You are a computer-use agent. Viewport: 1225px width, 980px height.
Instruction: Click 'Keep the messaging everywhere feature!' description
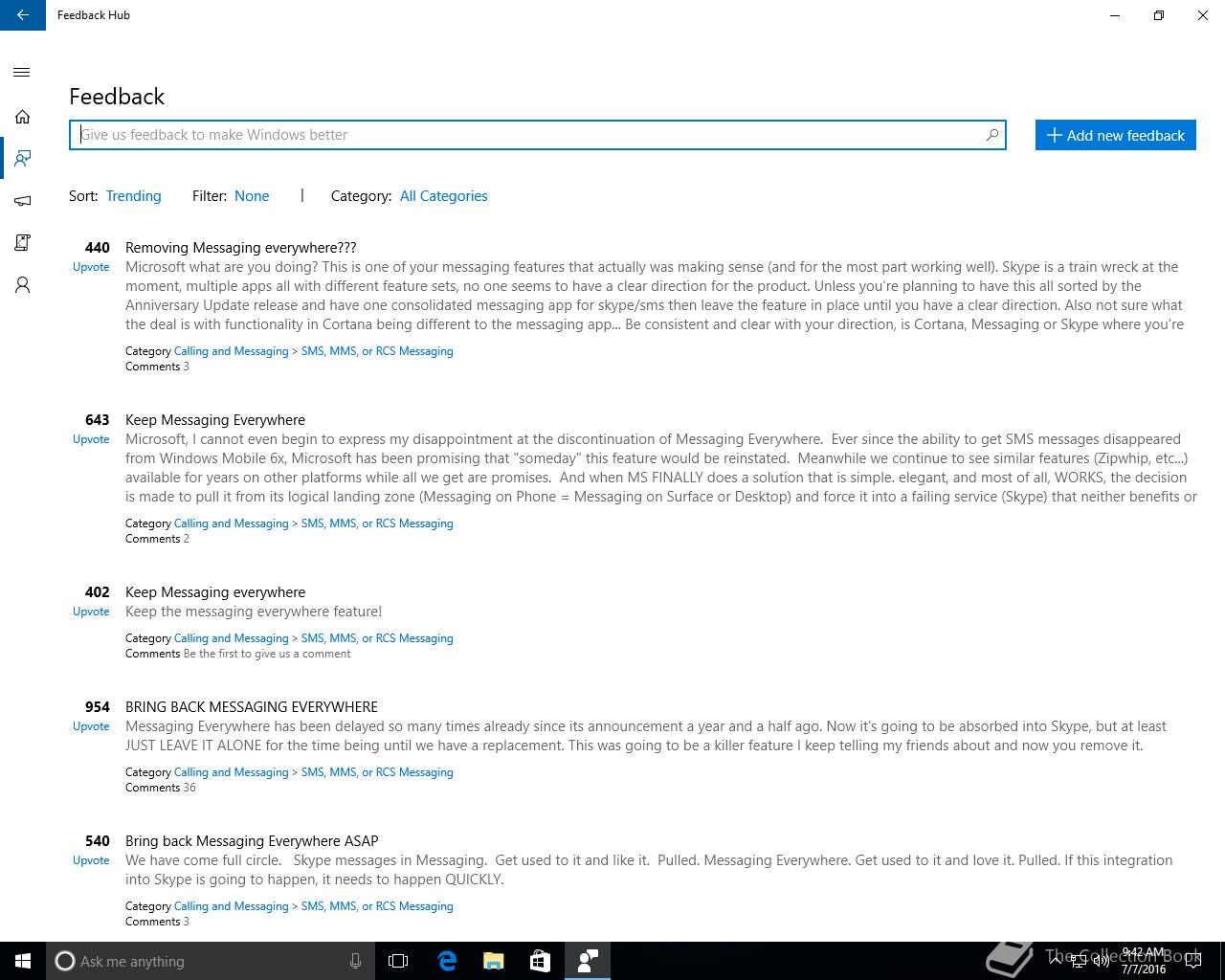coord(254,612)
